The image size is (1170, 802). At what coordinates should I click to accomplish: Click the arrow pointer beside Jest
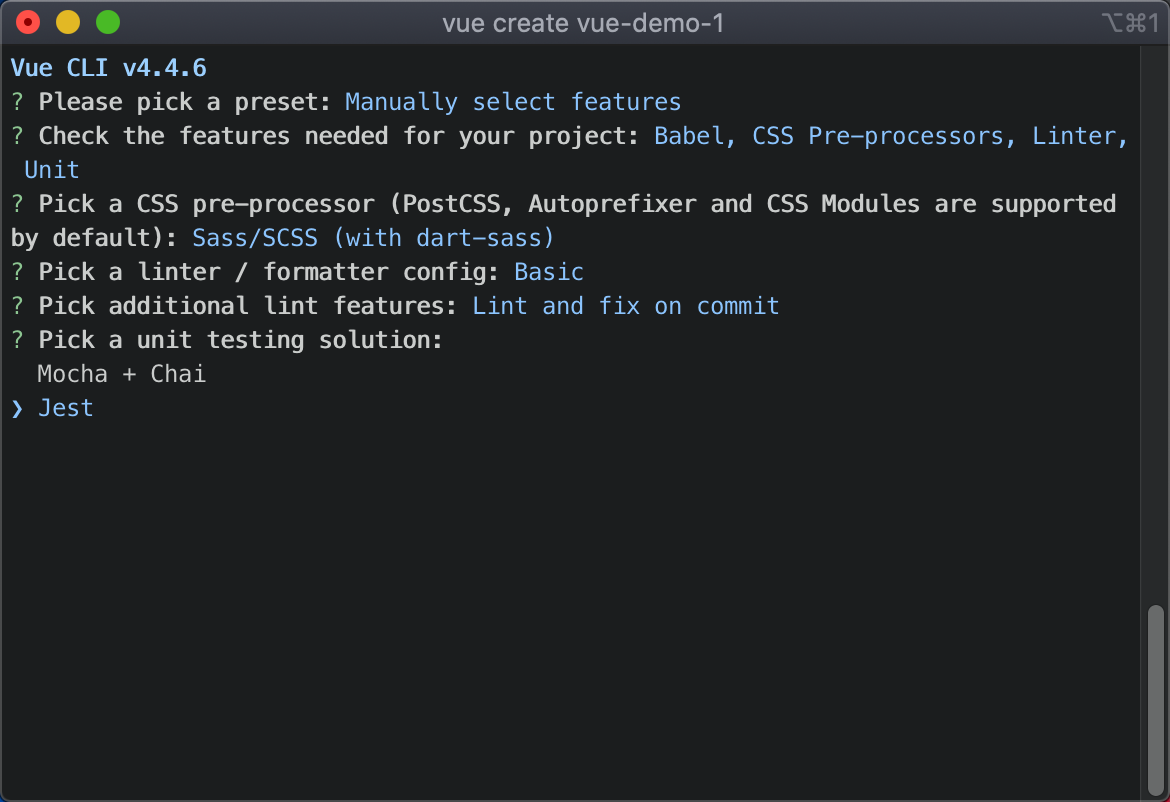(17, 408)
